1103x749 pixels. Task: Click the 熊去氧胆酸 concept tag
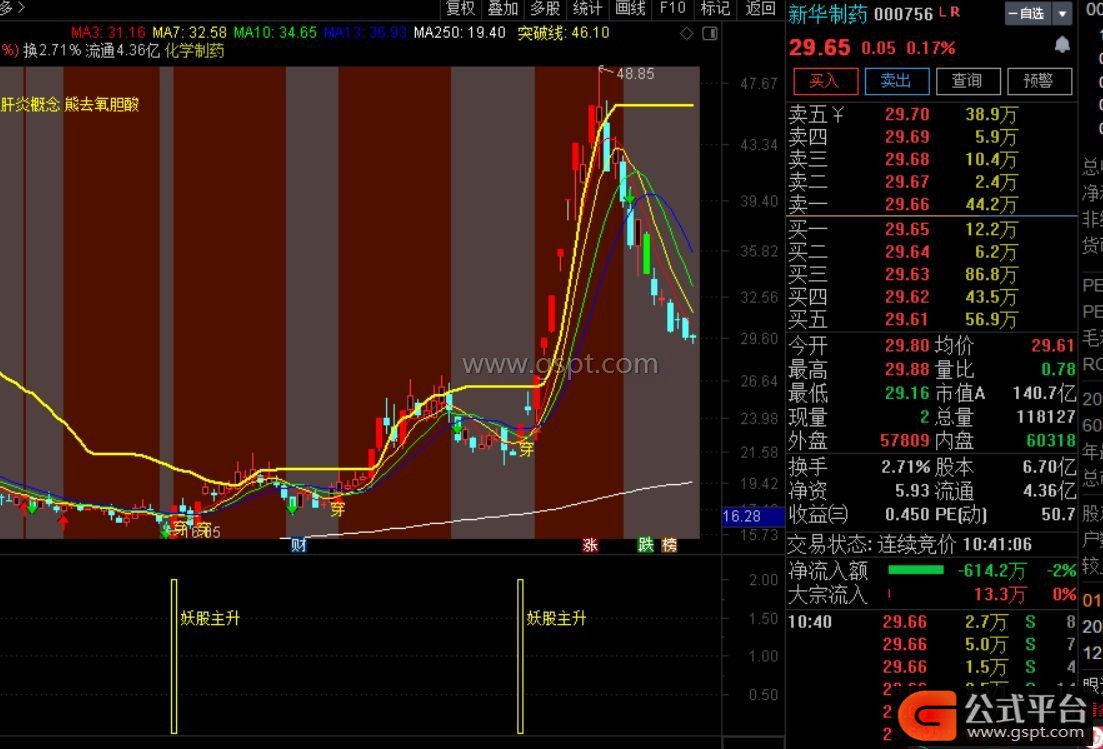(102, 105)
